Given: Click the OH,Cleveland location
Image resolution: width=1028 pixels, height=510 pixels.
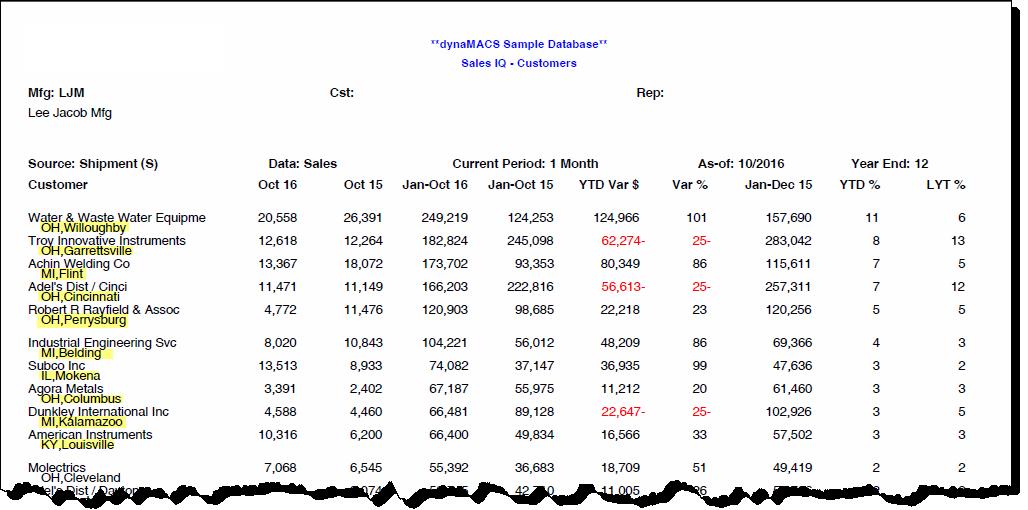Looking at the screenshot, I should click(x=80, y=478).
